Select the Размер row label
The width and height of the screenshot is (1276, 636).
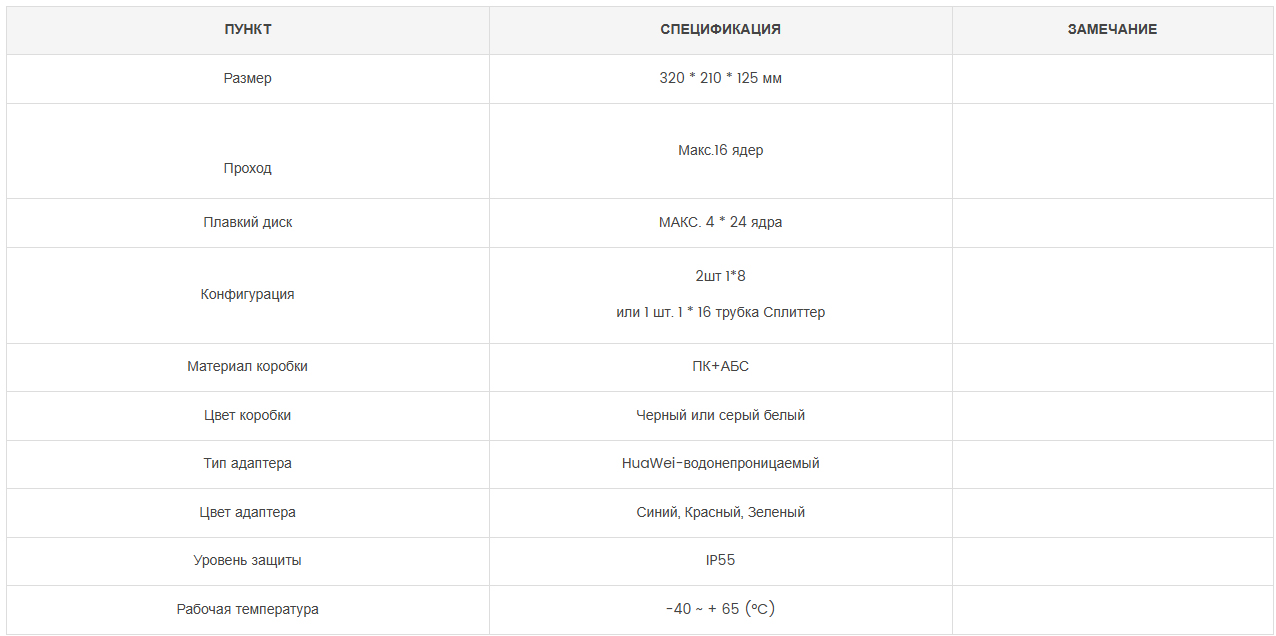click(247, 78)
